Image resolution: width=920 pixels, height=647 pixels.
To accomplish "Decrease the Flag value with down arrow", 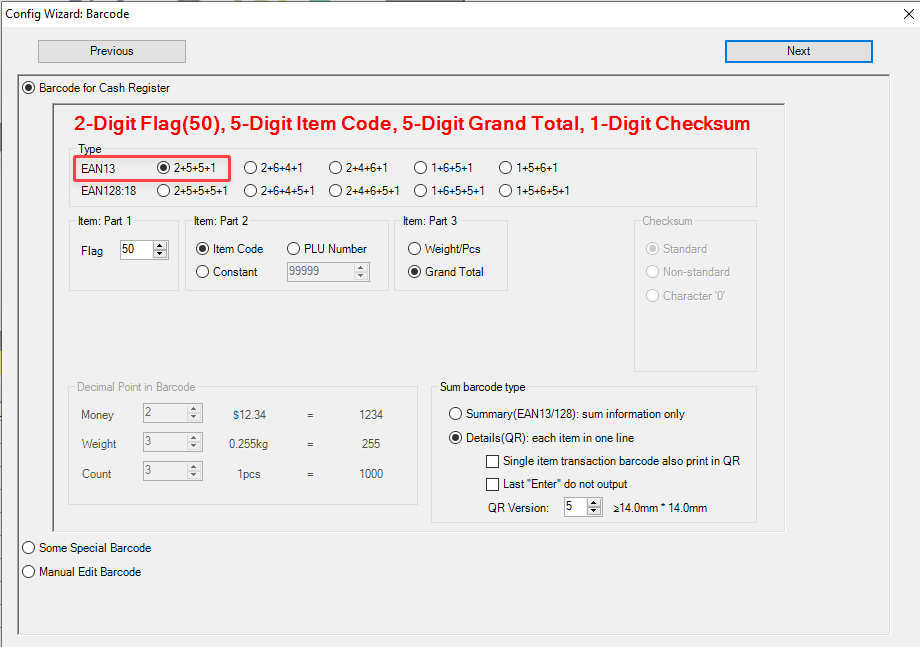I will (x=160, y=254).
